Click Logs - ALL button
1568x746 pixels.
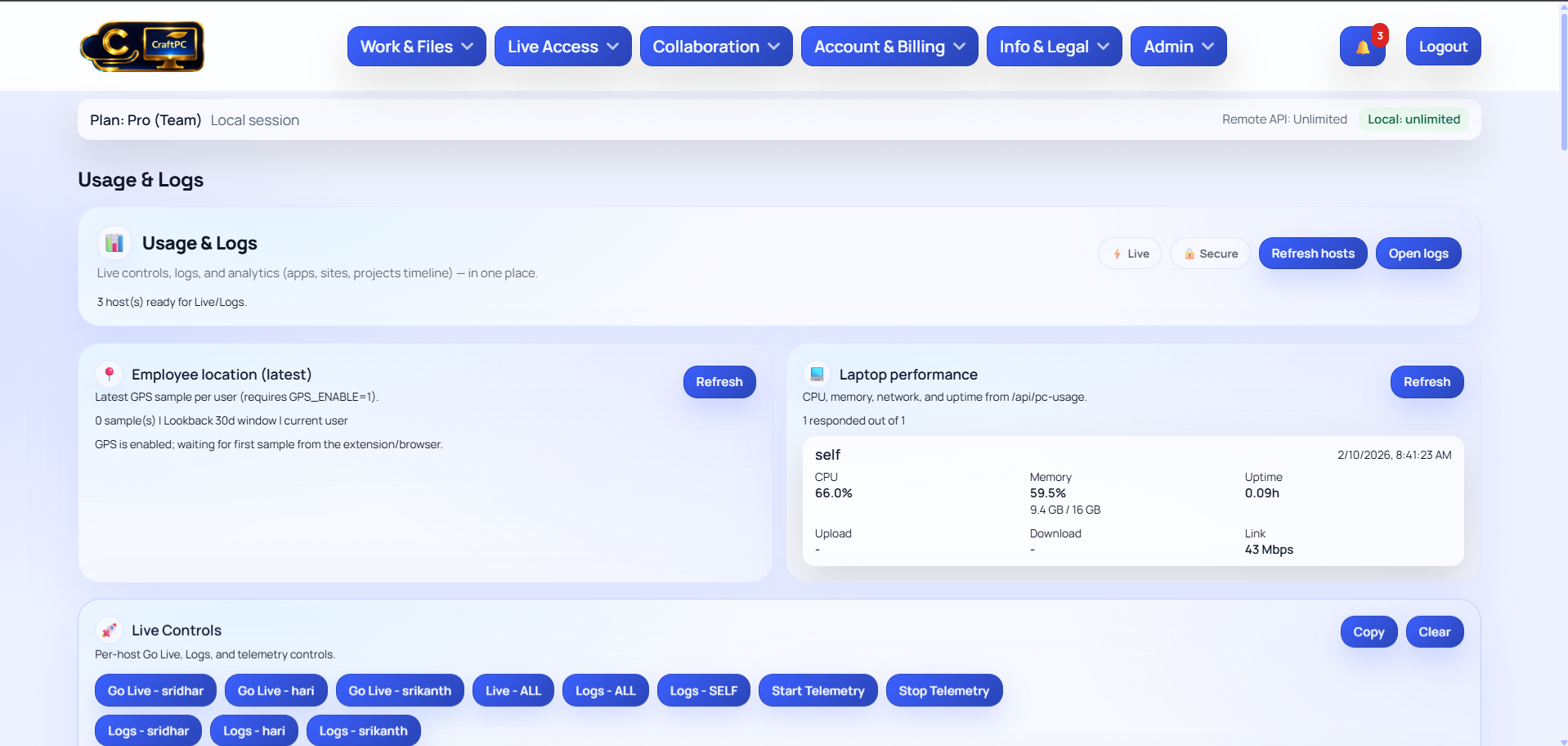(606, 690)
